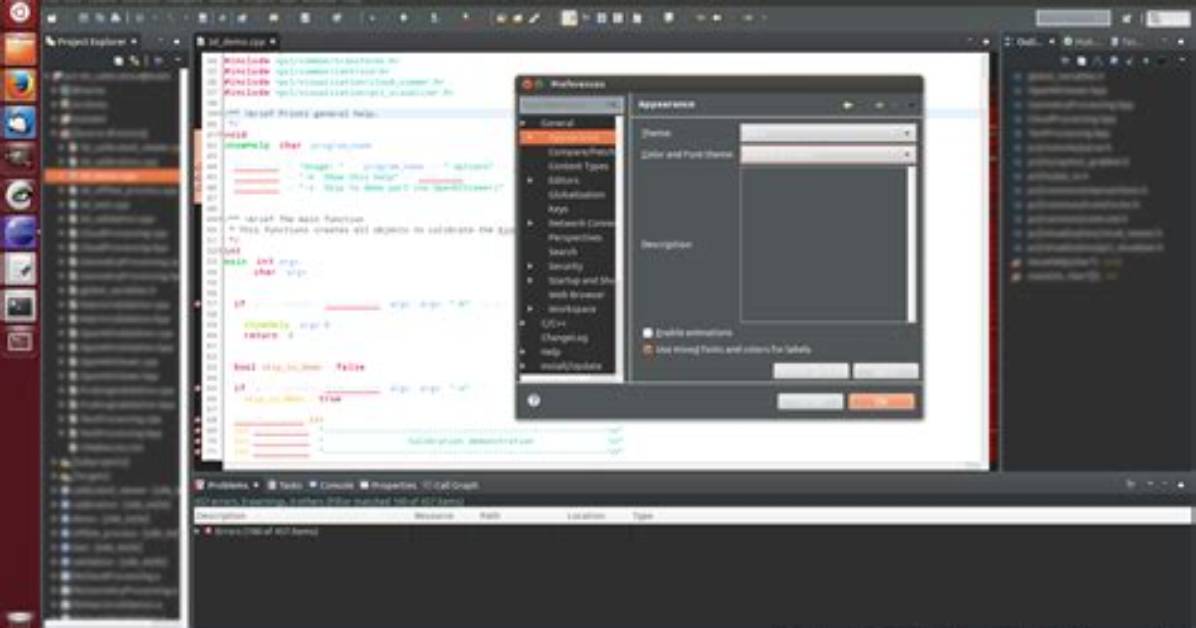The image size is (1196, 628).
Task: Open the Ubuntu Dash launcher icon
Action: 19,11
